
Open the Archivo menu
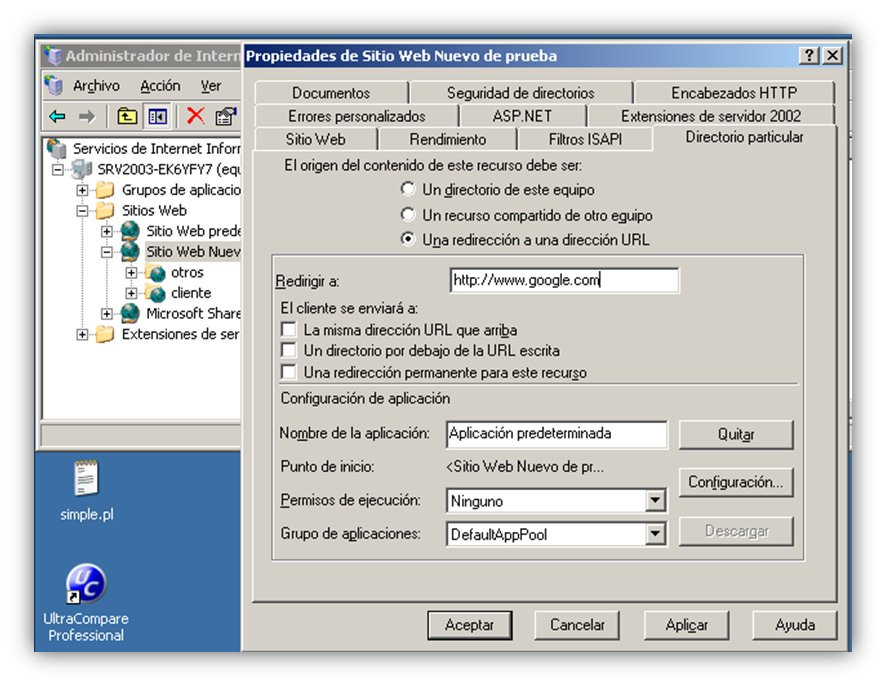click(96, 86)
